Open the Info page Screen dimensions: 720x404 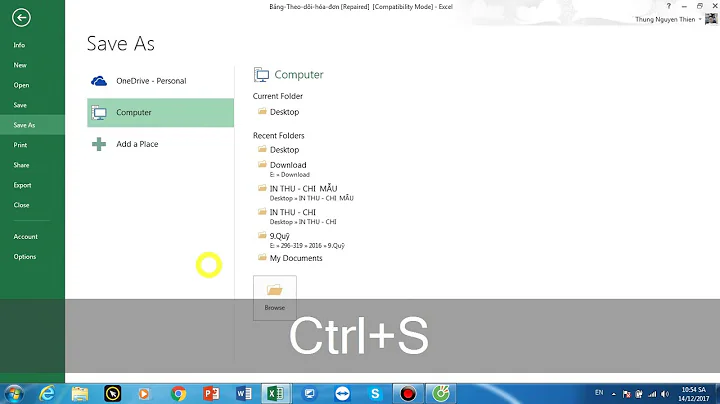click(19, 45)
